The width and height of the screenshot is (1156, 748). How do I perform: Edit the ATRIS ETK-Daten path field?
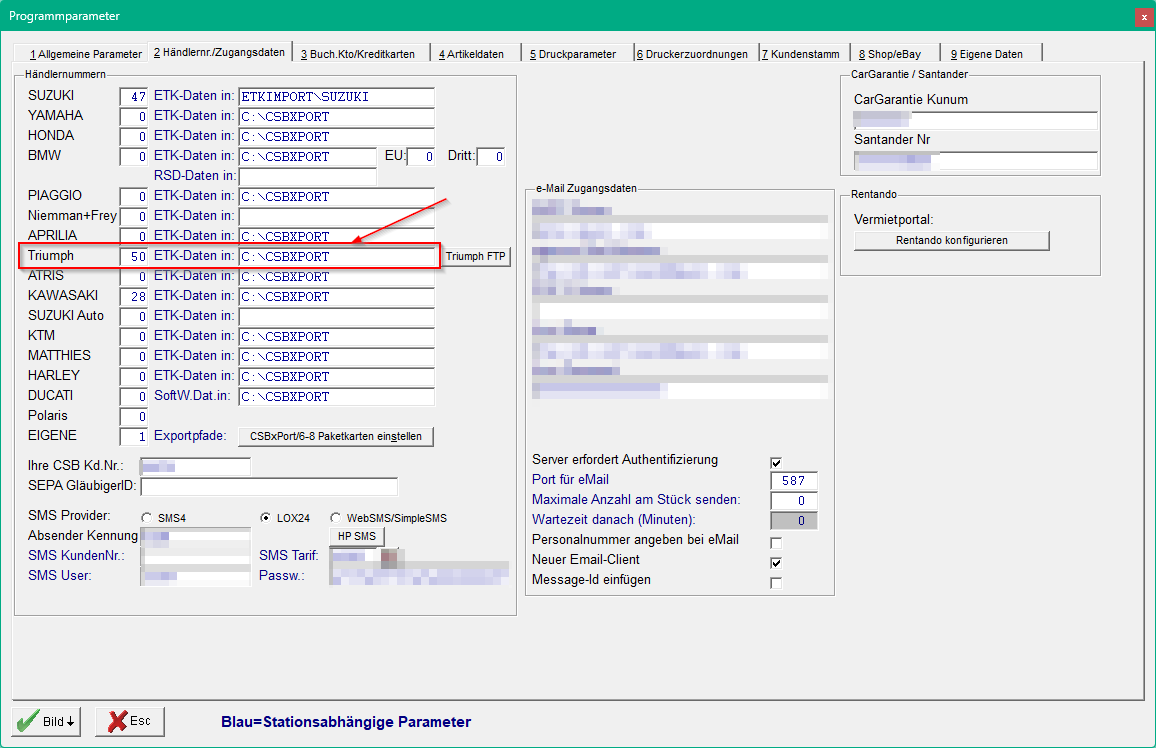coord(336,276)
